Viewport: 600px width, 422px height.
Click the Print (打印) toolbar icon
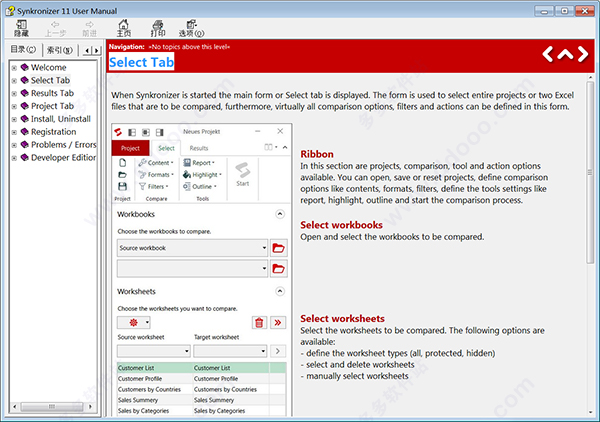(x=157, y=28)
